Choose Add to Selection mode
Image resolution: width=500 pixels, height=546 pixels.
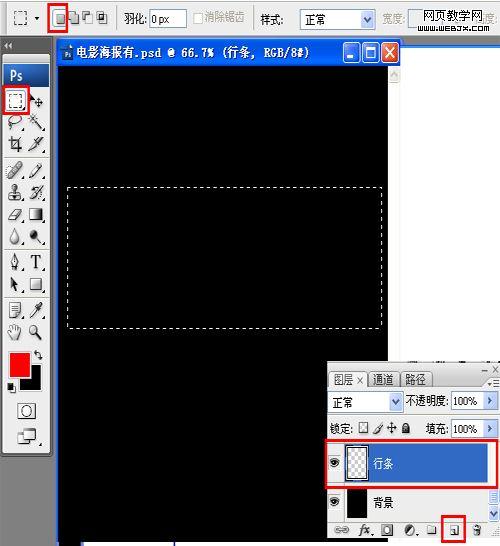point(74,18)
